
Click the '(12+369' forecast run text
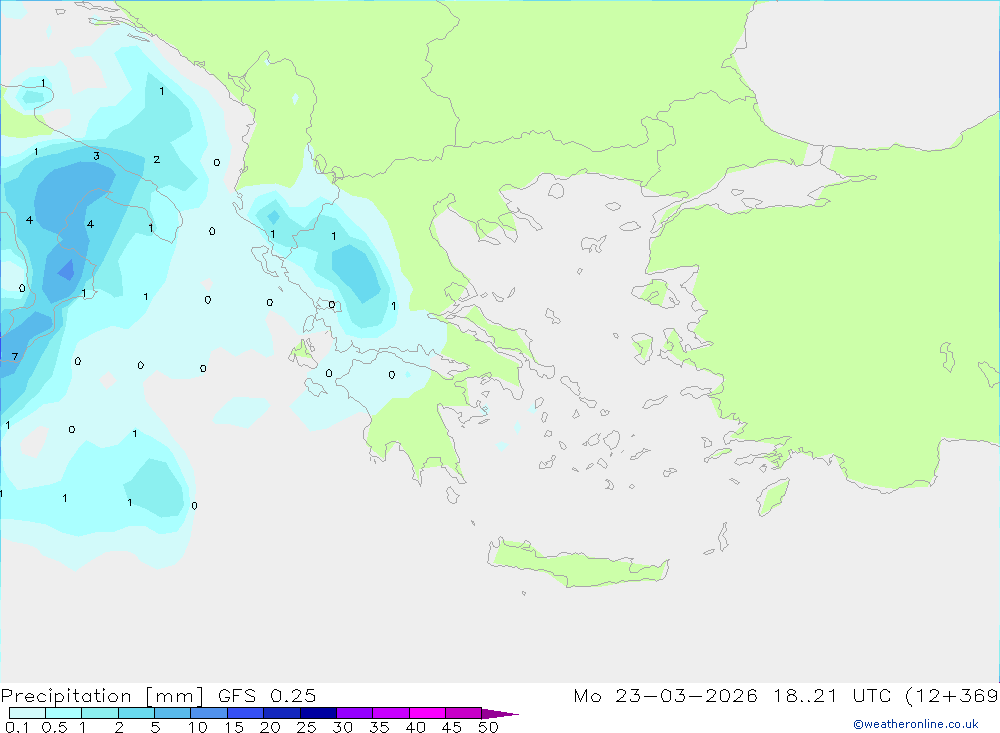pyautogui.click(x=952, y=696)
